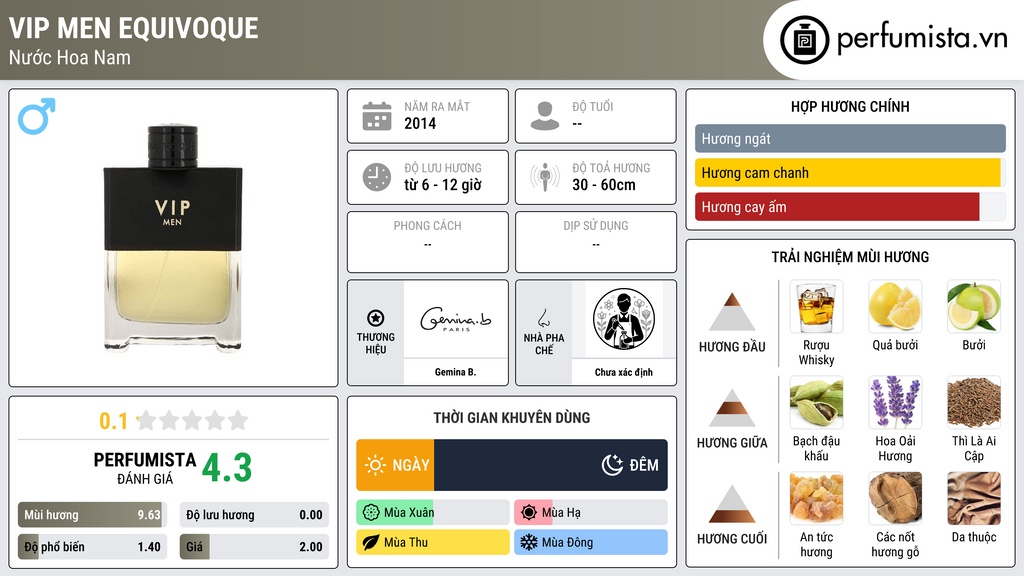Click the perfumista.vn site name
1024x576 pixels.
[x=922, y=39]
